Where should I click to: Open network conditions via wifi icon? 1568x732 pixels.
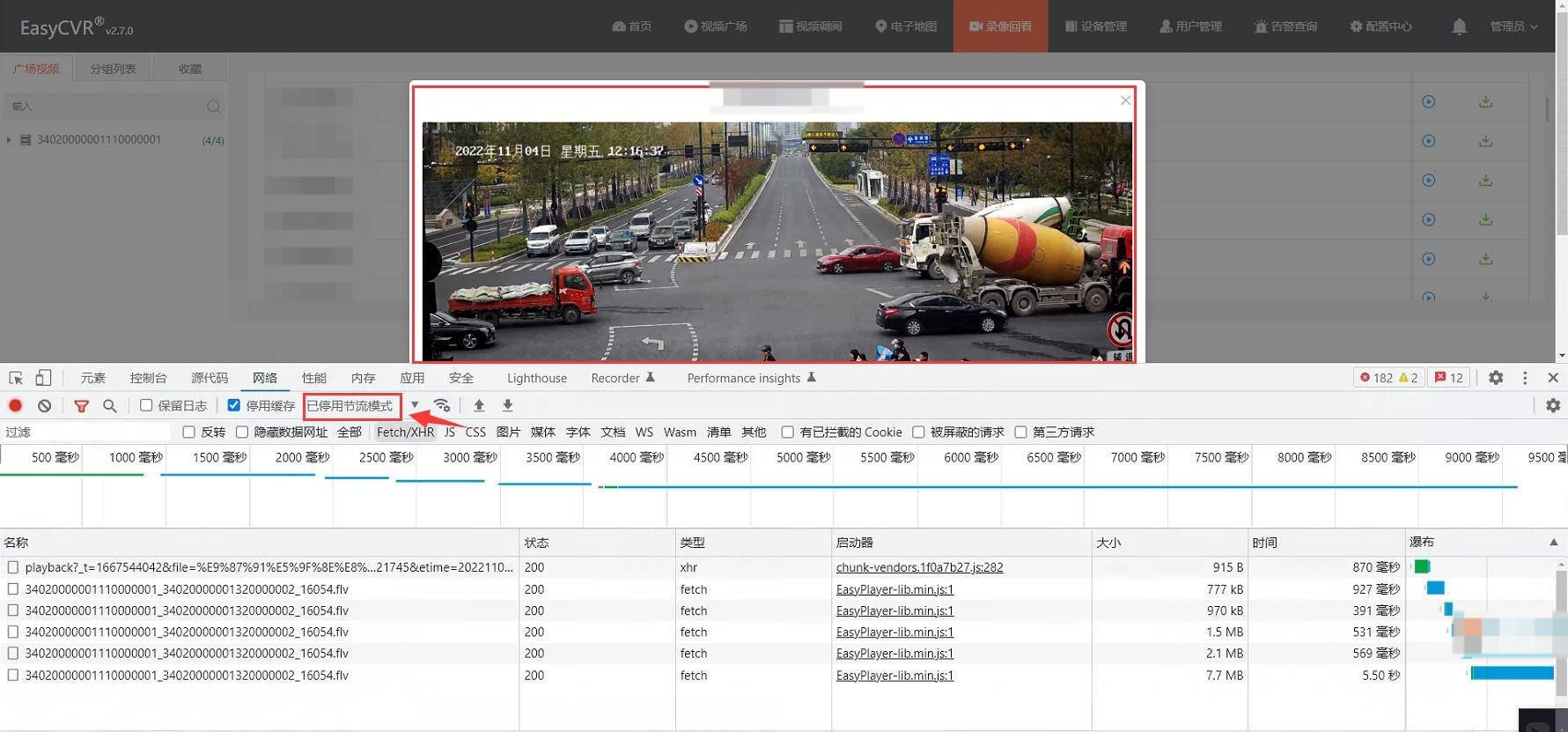click(442, 406)
